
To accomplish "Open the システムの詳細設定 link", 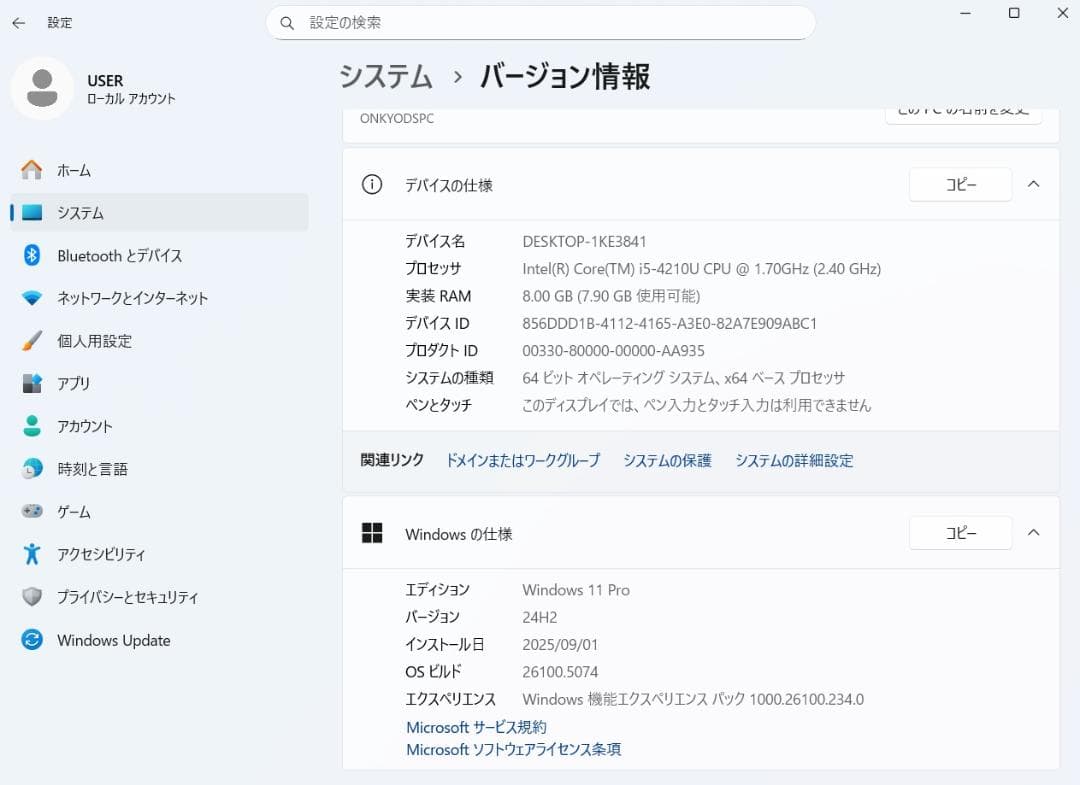I will tap(793, 461).
